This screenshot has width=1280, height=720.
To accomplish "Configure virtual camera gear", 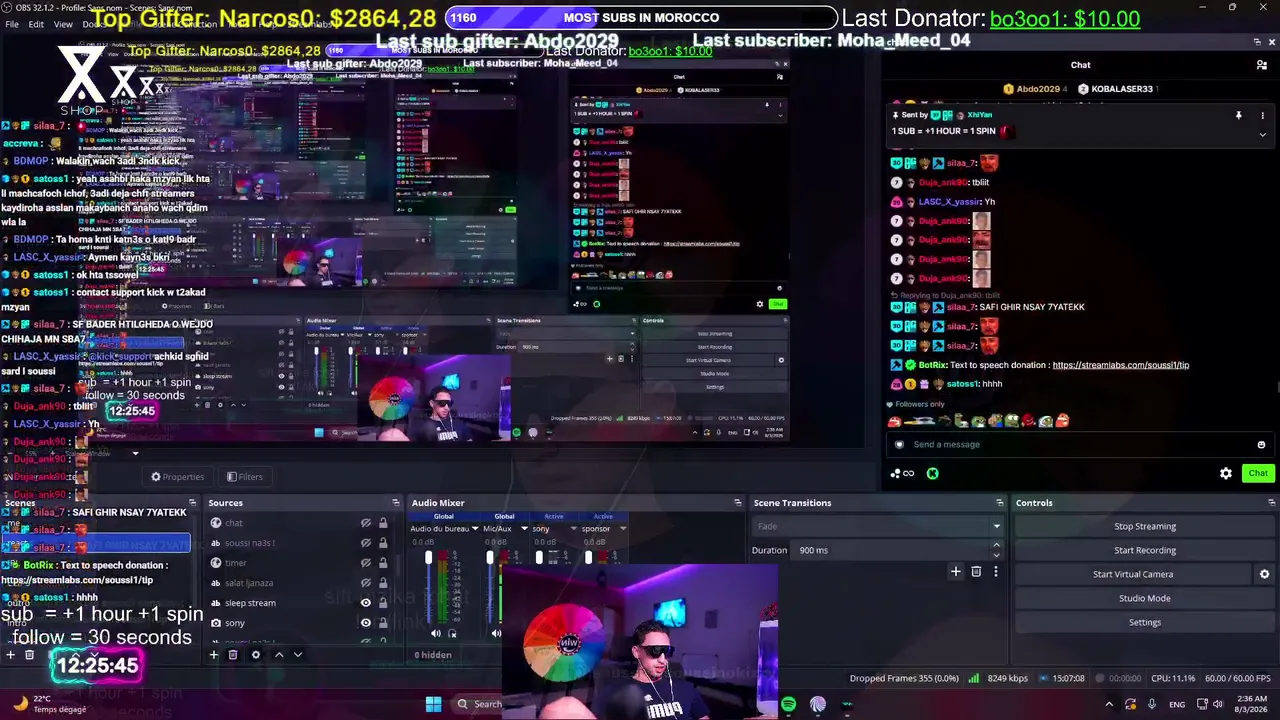I will click(1264, 574).
